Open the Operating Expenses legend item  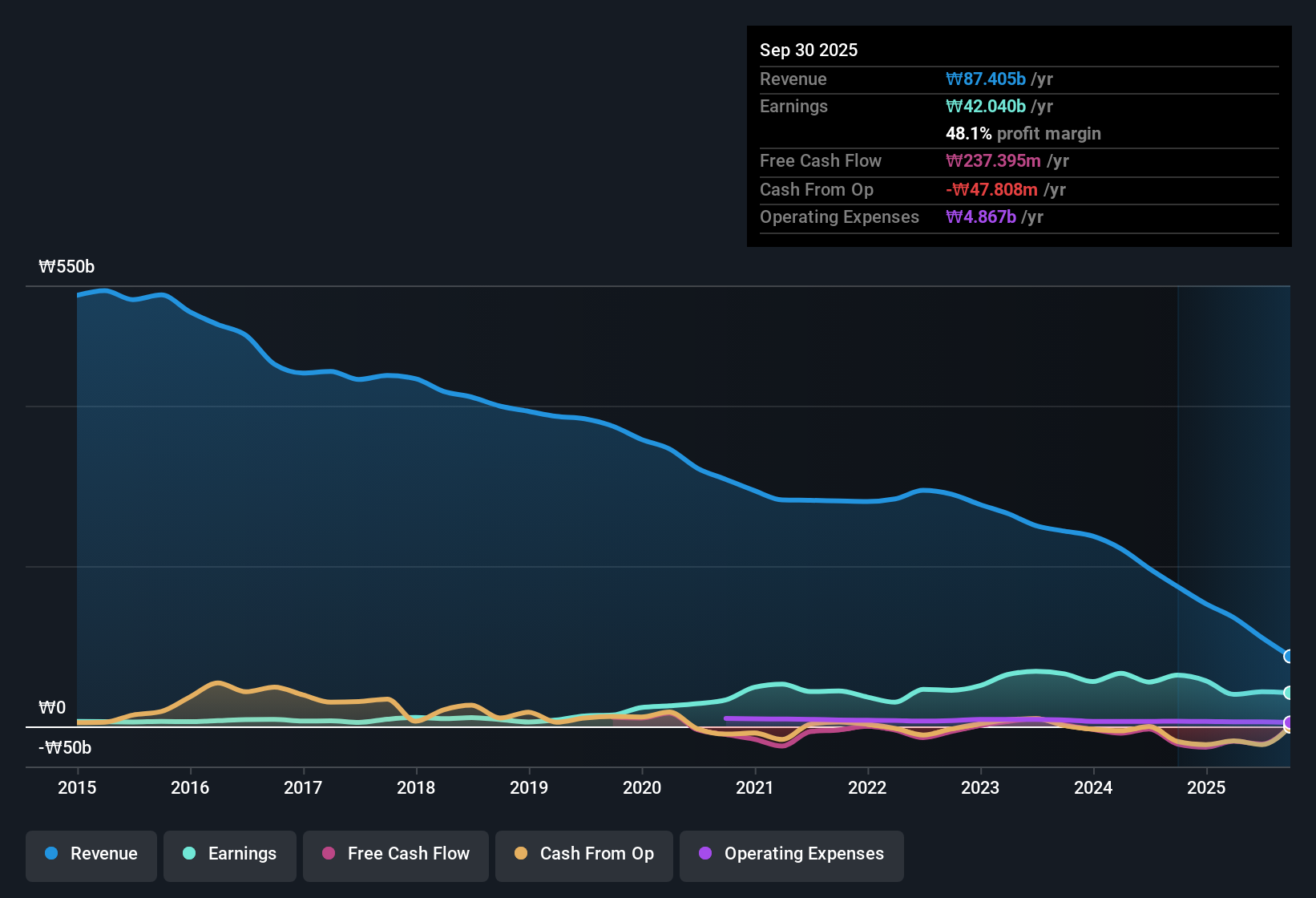(791, 854)
